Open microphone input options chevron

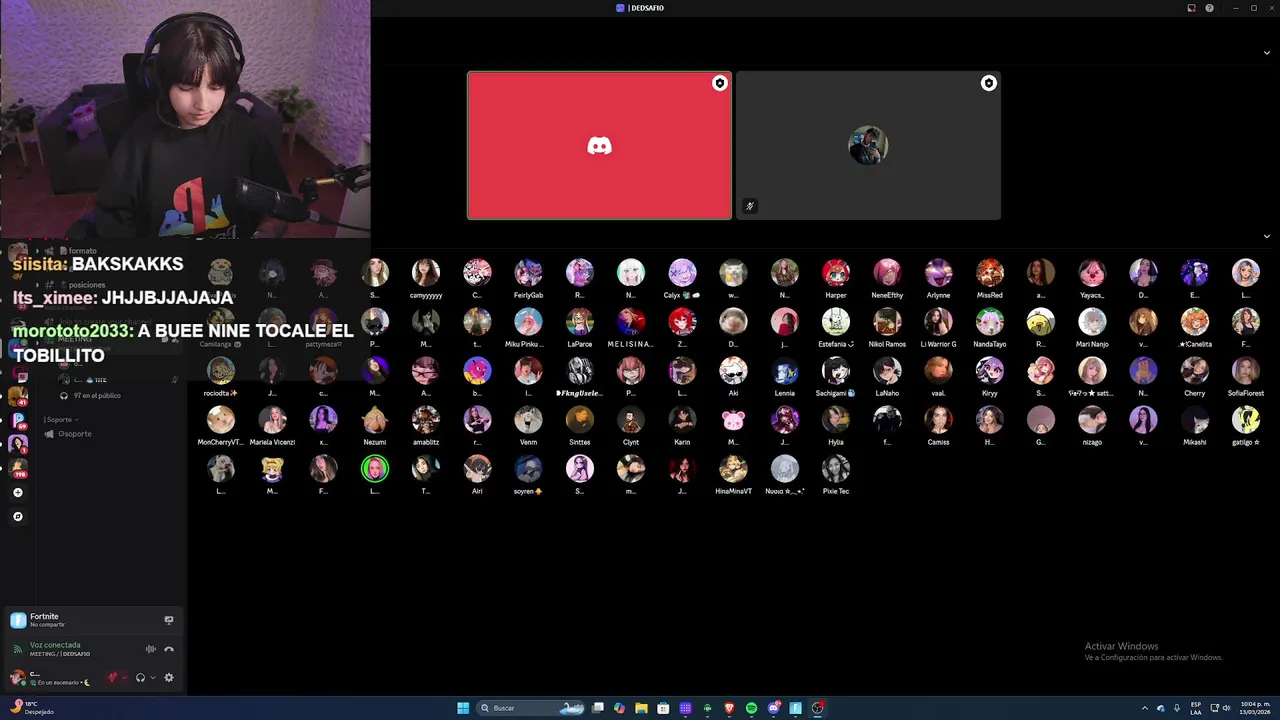125,677
